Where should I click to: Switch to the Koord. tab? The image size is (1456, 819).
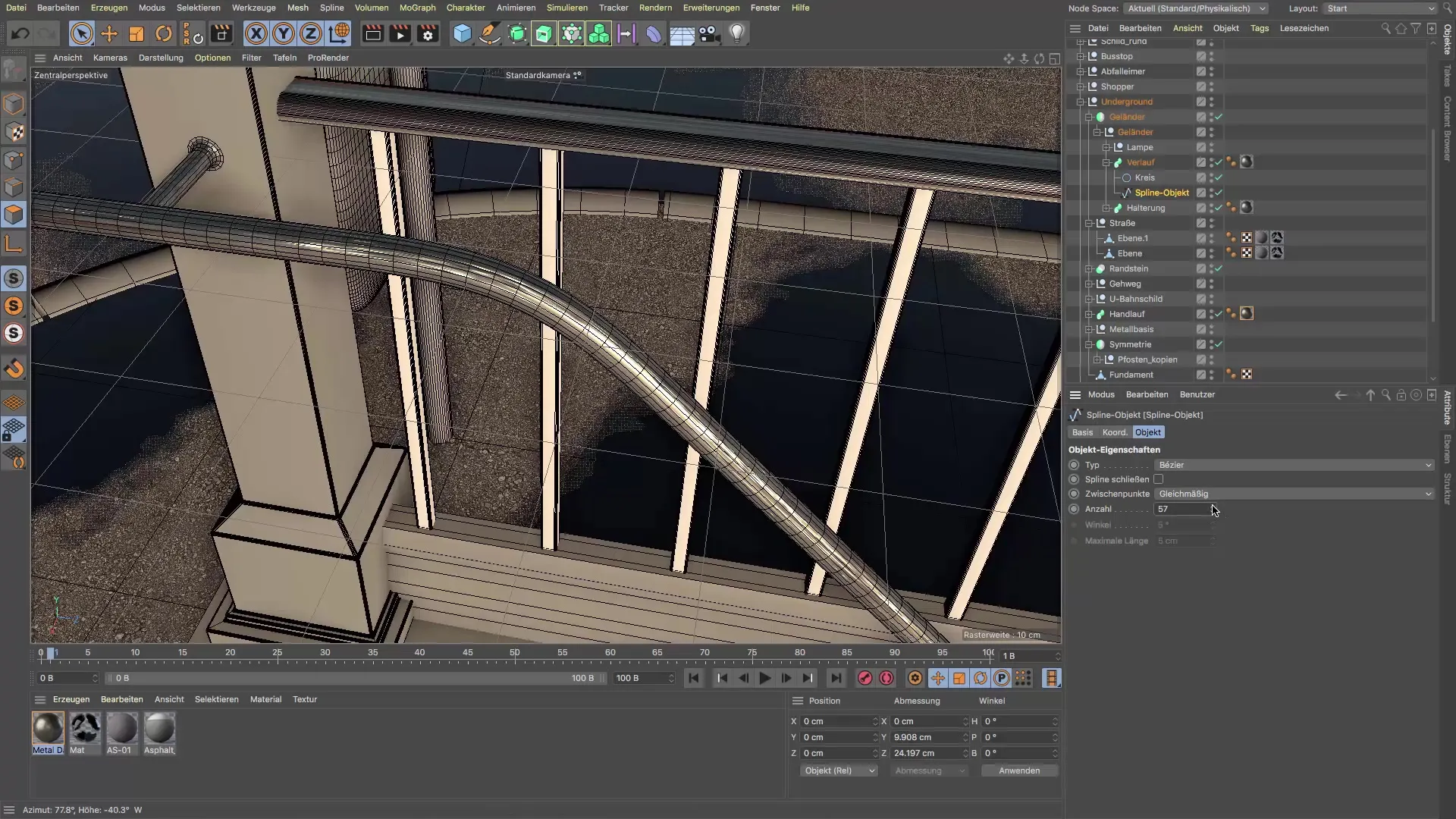coord(1115,432)
